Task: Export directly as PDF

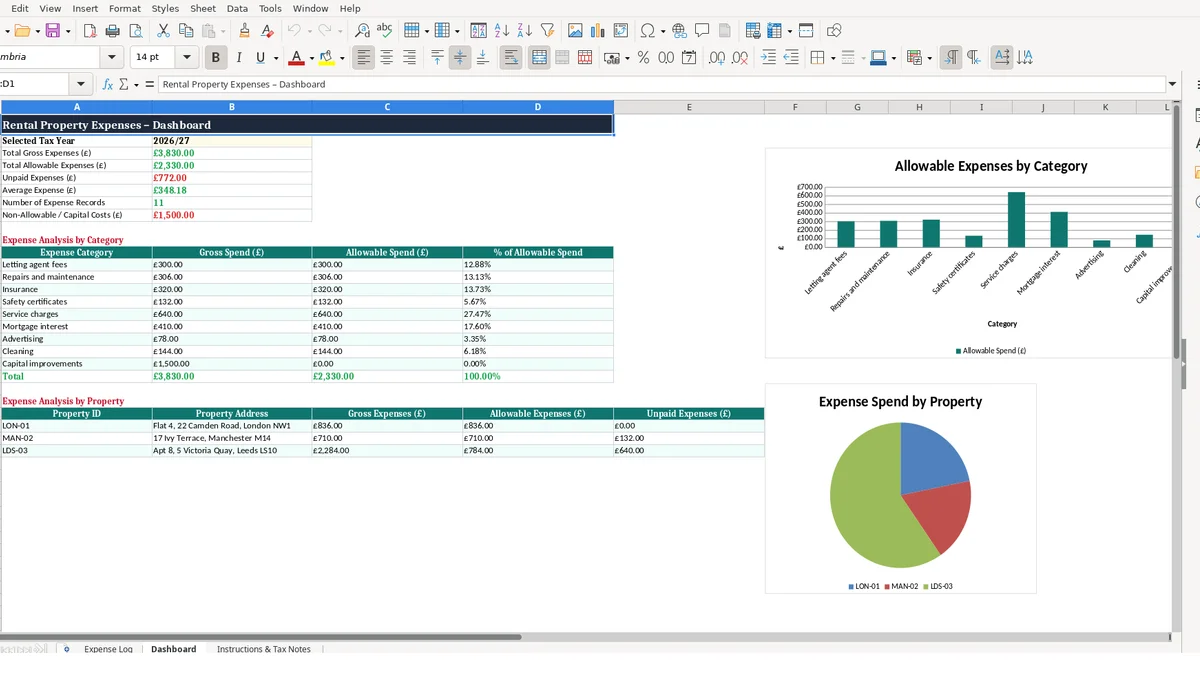Action: coord(91,31)
